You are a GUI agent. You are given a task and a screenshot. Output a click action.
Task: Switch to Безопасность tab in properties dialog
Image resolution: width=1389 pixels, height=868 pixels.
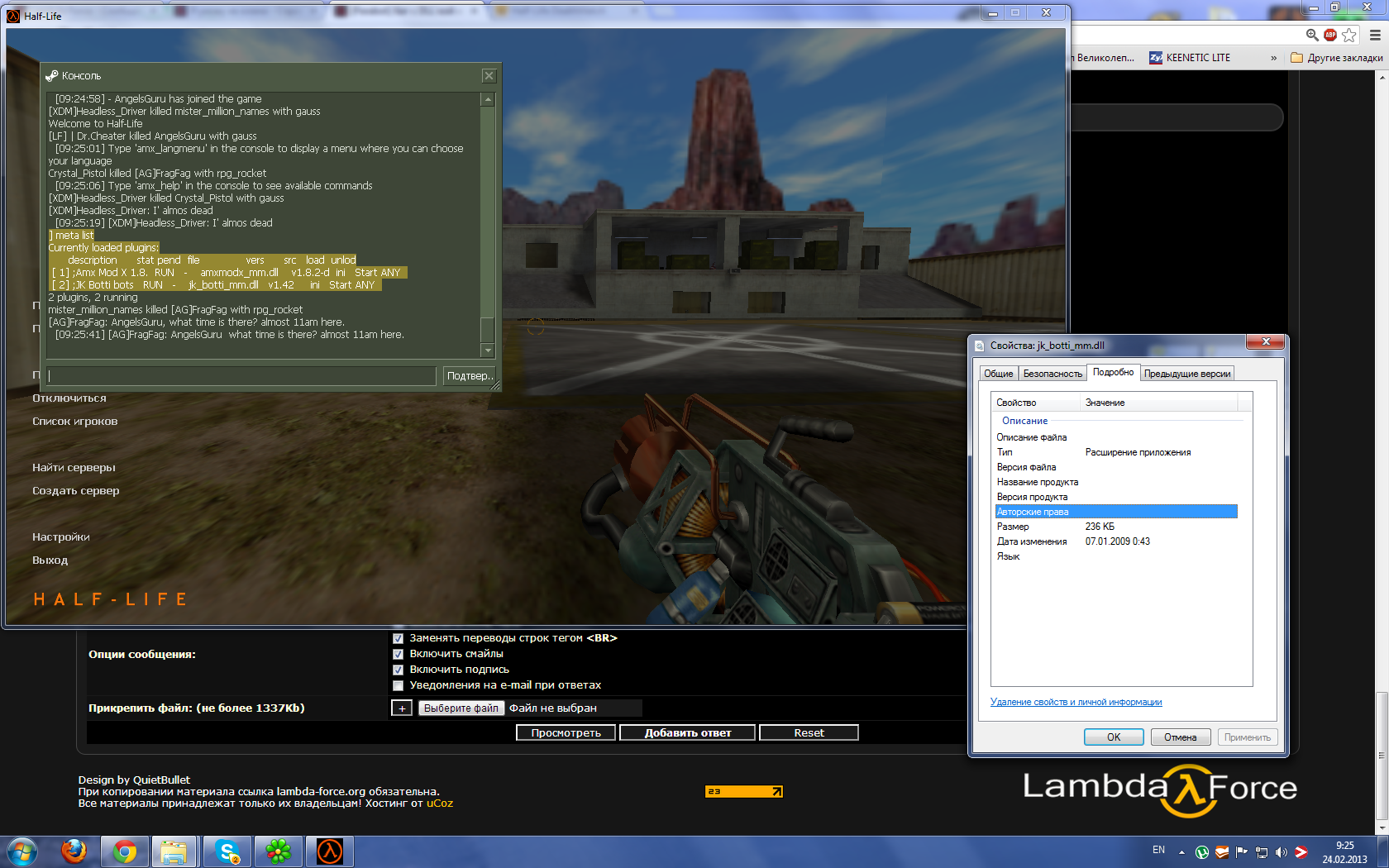1052,374
